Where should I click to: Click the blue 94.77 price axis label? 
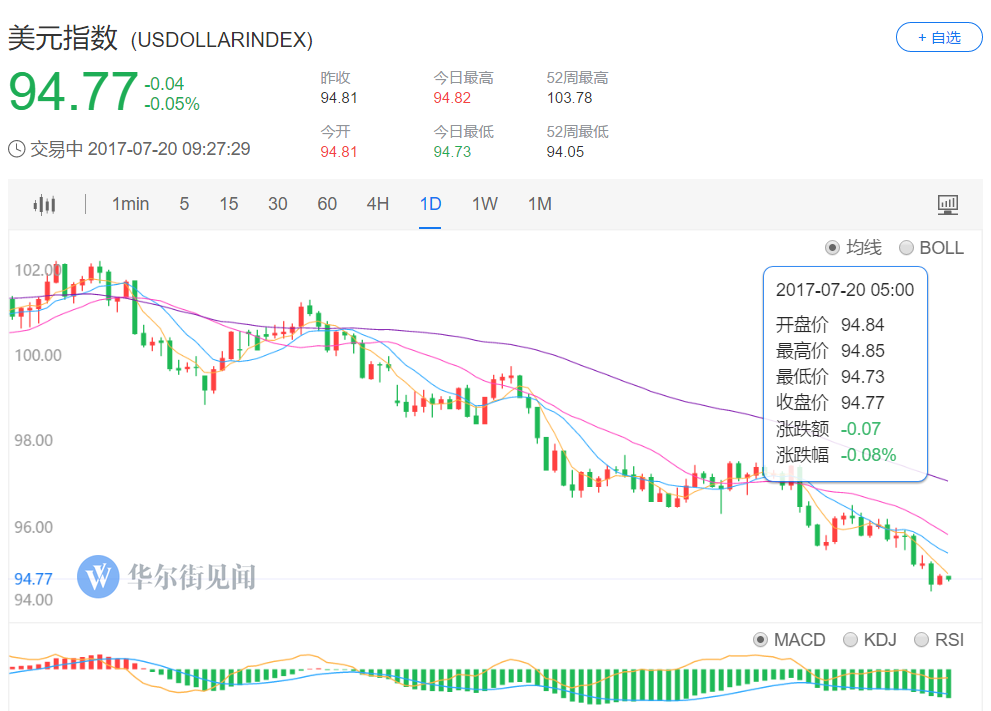coord(33,578)
